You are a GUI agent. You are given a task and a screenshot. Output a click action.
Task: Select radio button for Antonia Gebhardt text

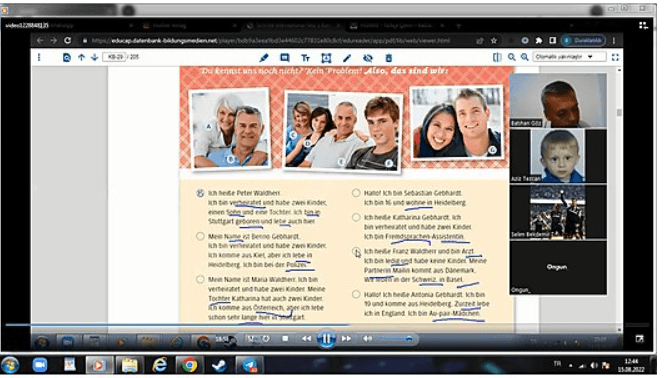point(356,294)
